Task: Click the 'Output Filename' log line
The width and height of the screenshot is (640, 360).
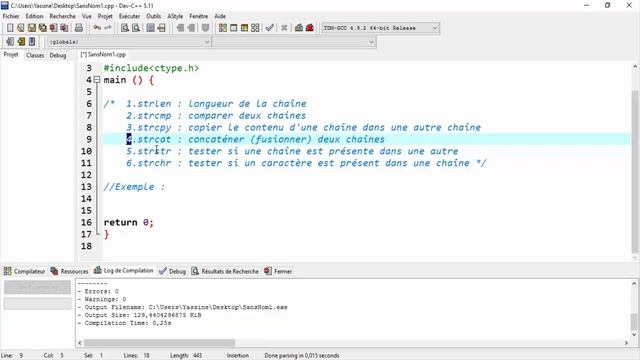Action: [182, 307]
